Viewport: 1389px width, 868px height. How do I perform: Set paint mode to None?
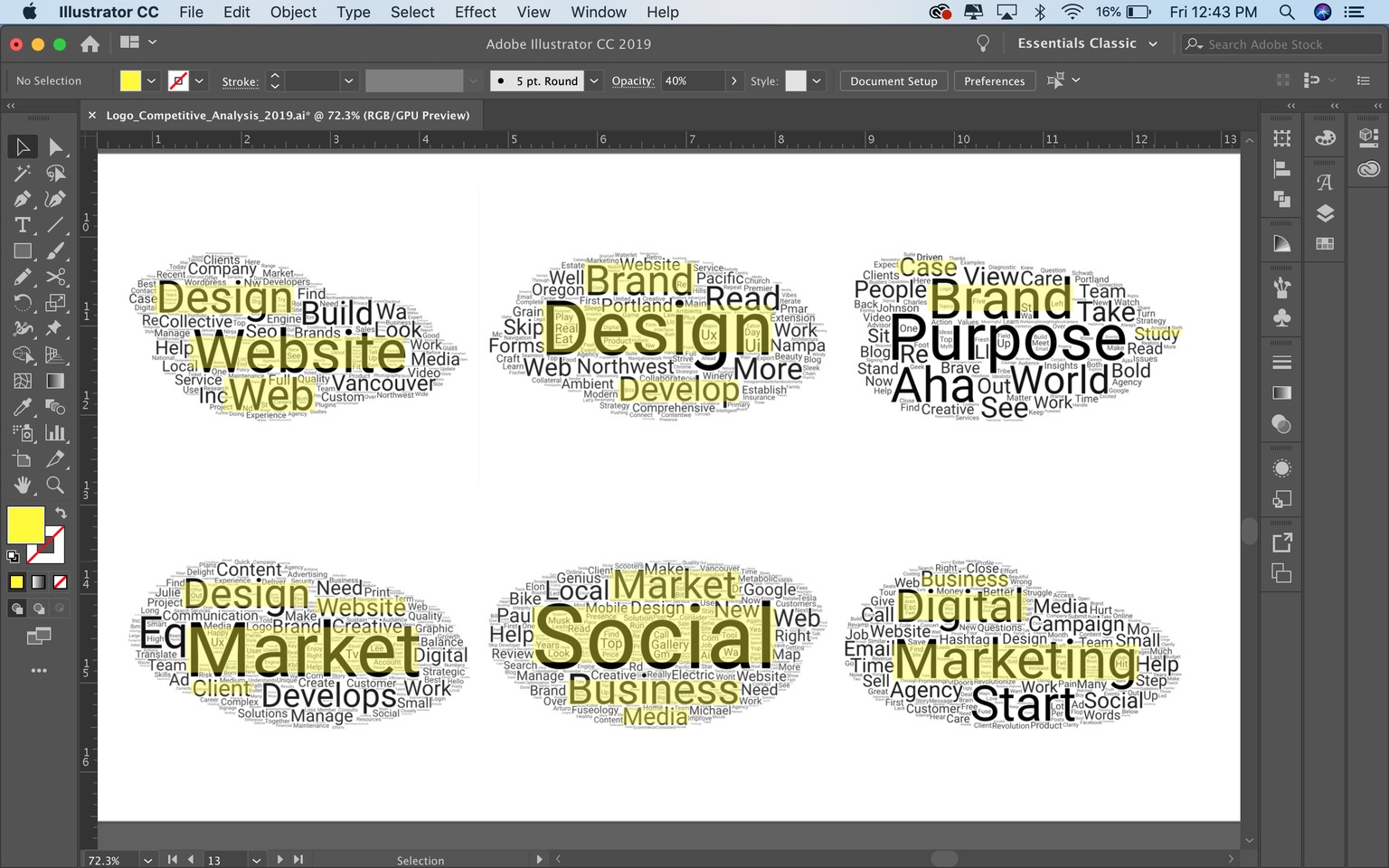[x=60, y=582]
